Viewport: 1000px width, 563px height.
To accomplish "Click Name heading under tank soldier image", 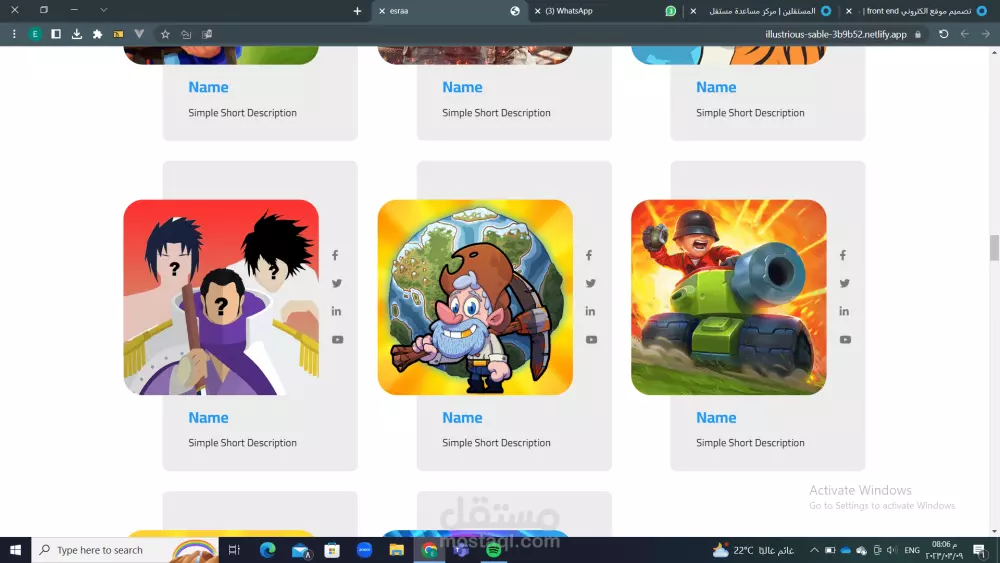I will (x=716, y=418).
